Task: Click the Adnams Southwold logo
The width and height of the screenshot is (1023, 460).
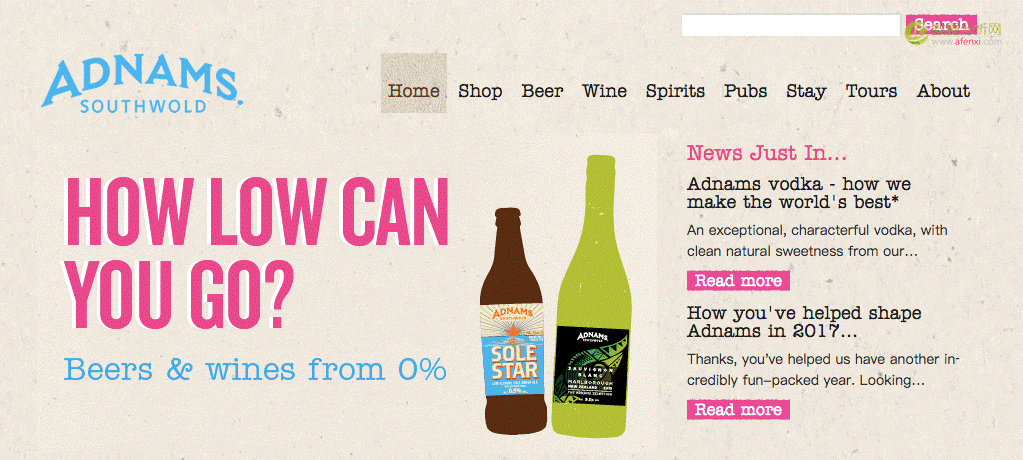Action: click(142, 86)
